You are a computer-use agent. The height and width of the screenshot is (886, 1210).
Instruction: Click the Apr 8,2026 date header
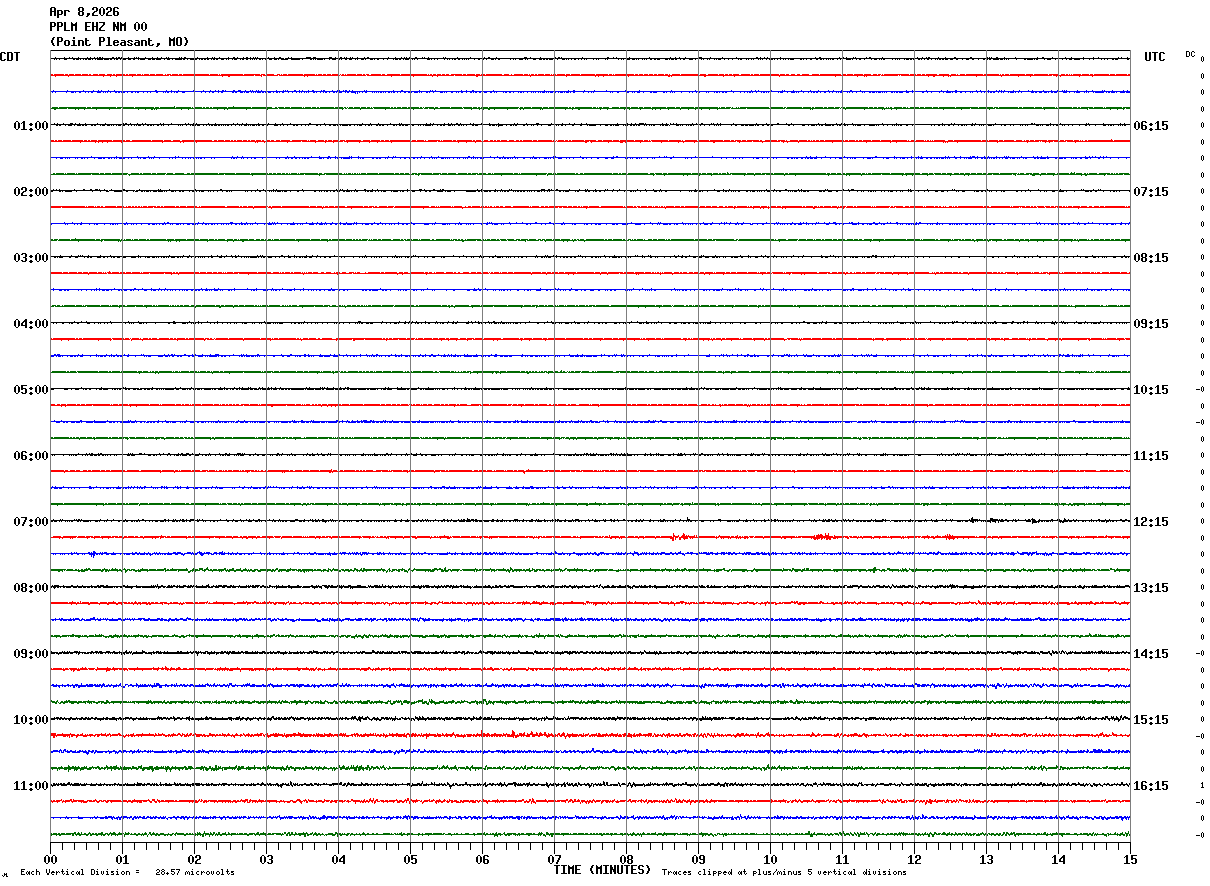pos(84,12)
